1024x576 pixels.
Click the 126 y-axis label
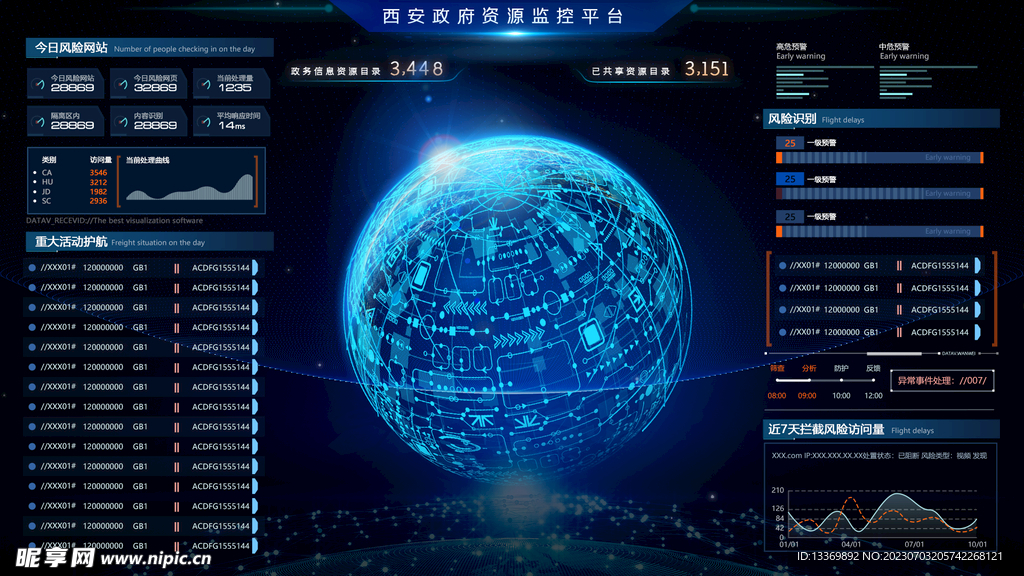pyautogui.click(x=777, y=508)
